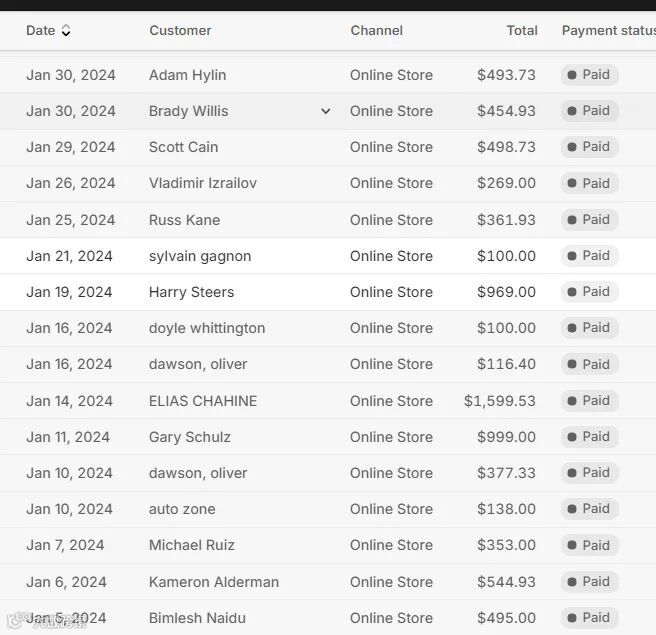Viewport: 656px width, 635px height.
Task: Click the Paid badge on Bimlesh Naidu's order
Action: coord(589,617)
